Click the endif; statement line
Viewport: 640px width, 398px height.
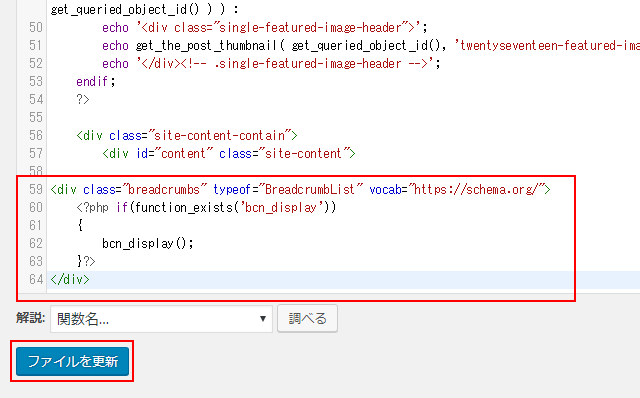[x=96, y=82]
